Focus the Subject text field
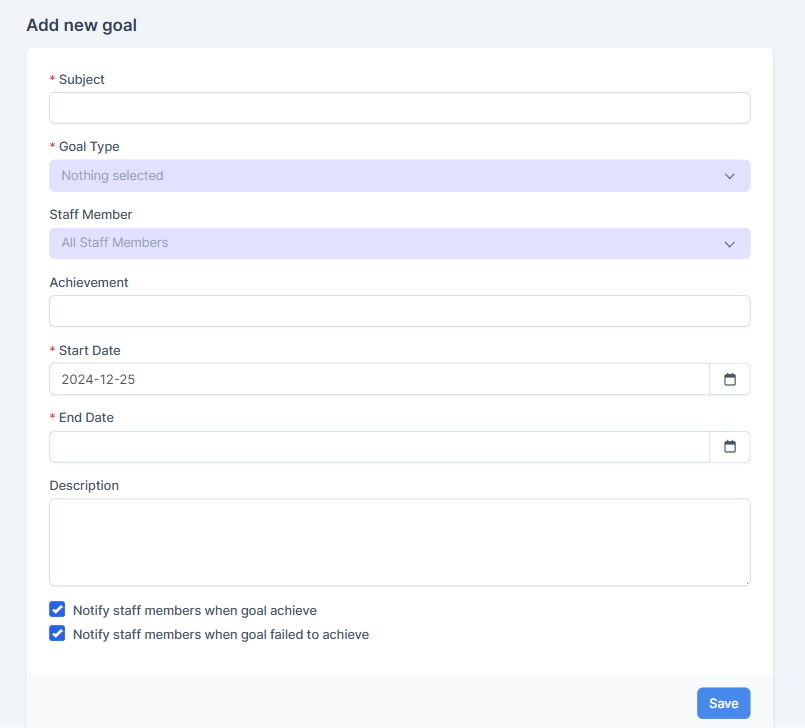Viewport: 805px width, 728px height. 399,108
